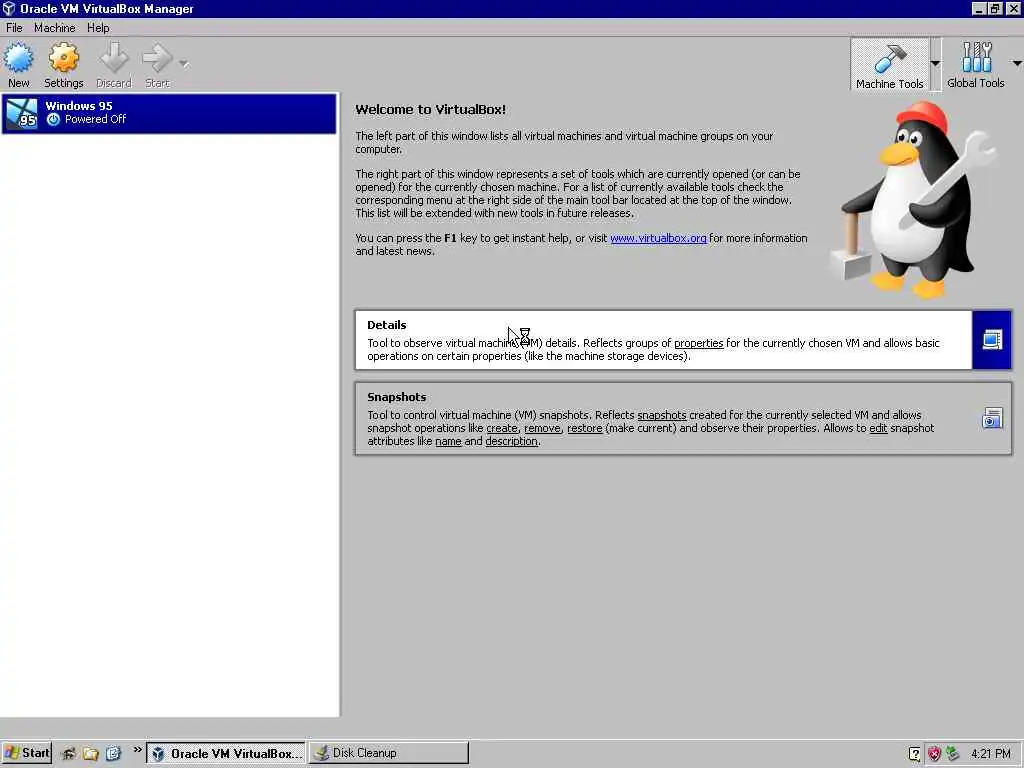Click the snapshots link in Snapshots description
The width and height of the screenshot is (1024, 768).
tap(662, 415)
